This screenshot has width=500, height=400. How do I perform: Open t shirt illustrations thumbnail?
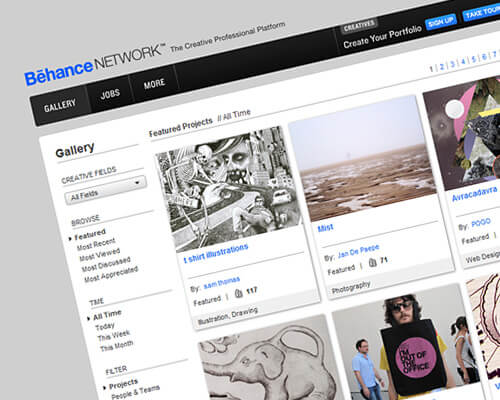coord(229,188)
